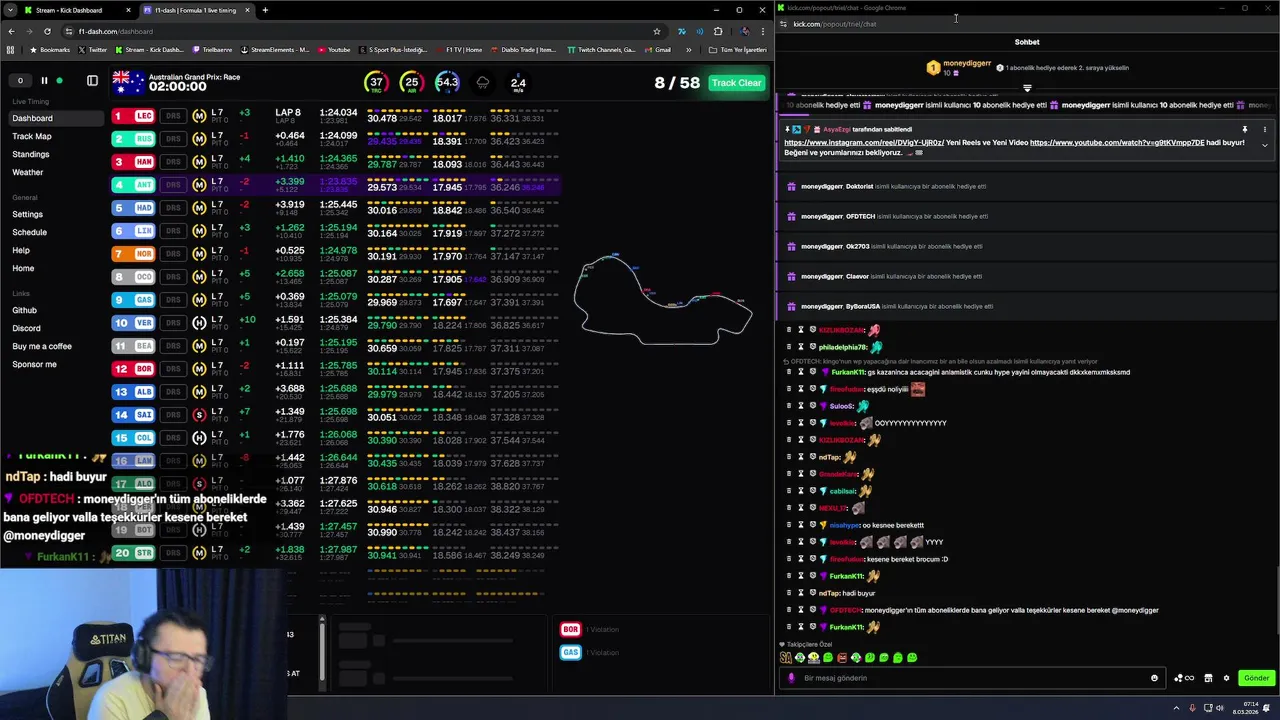Toggle the f1-dash sidebar panel icon
This screenshot has width=1280, height=720.
[92, 81]
